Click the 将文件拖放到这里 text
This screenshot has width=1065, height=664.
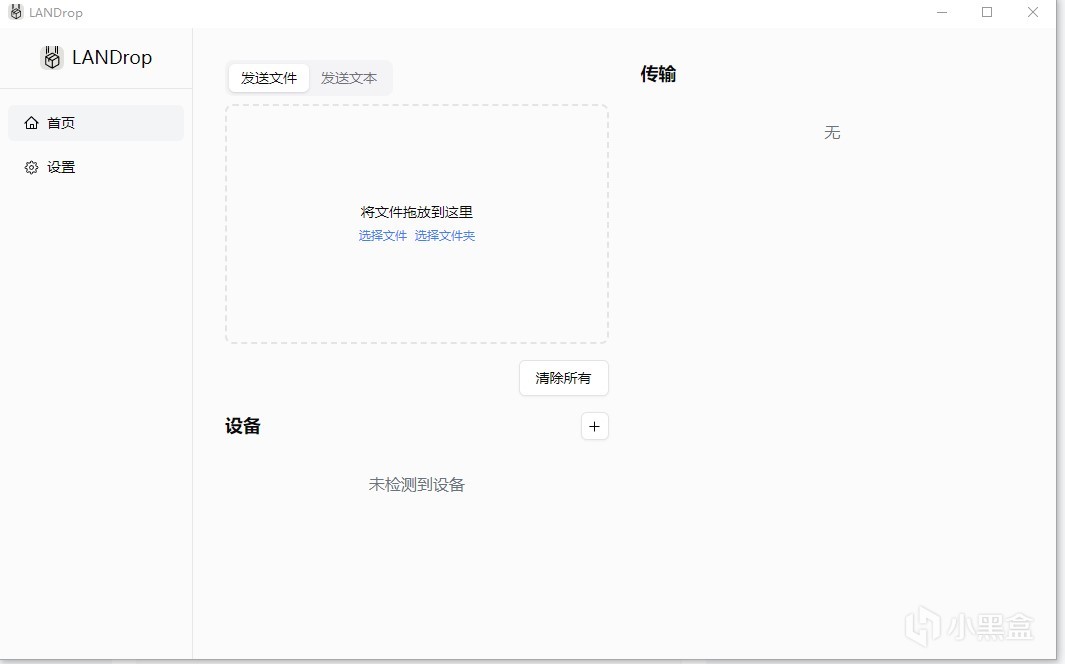[417, 213]
